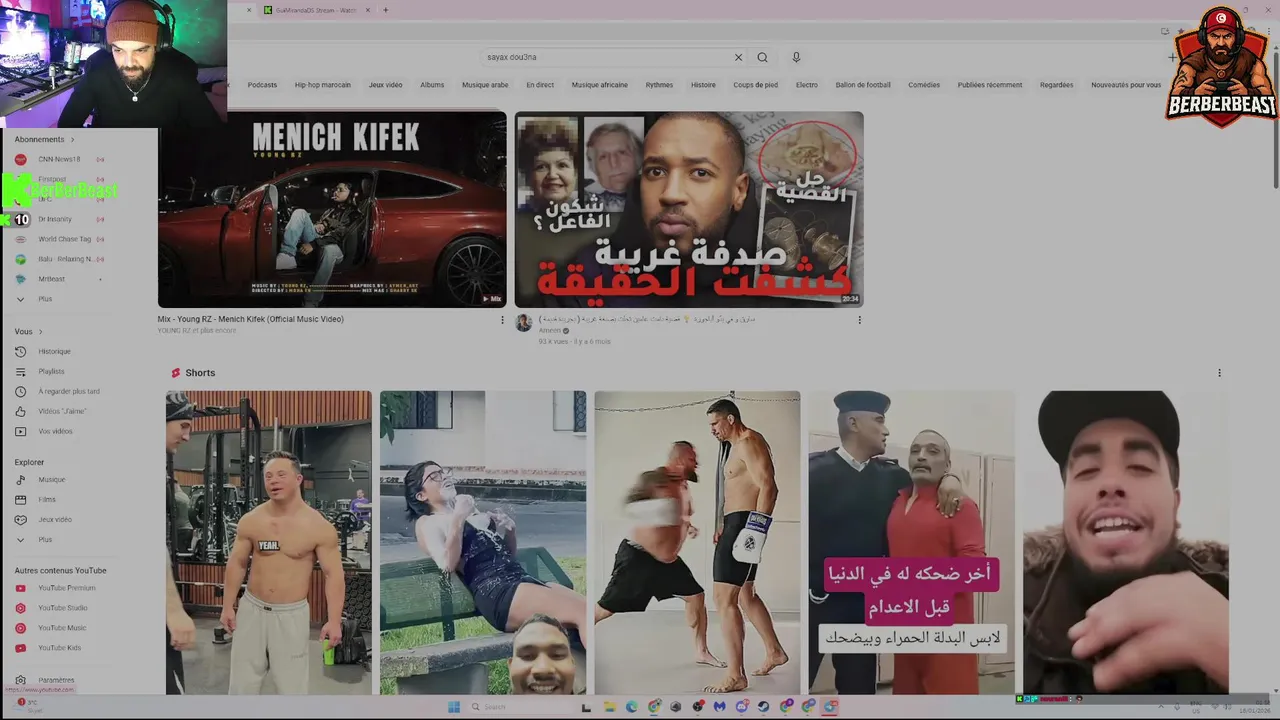Expand the Vous section header
Screen dimensions: 1280x720
(28, 332)
